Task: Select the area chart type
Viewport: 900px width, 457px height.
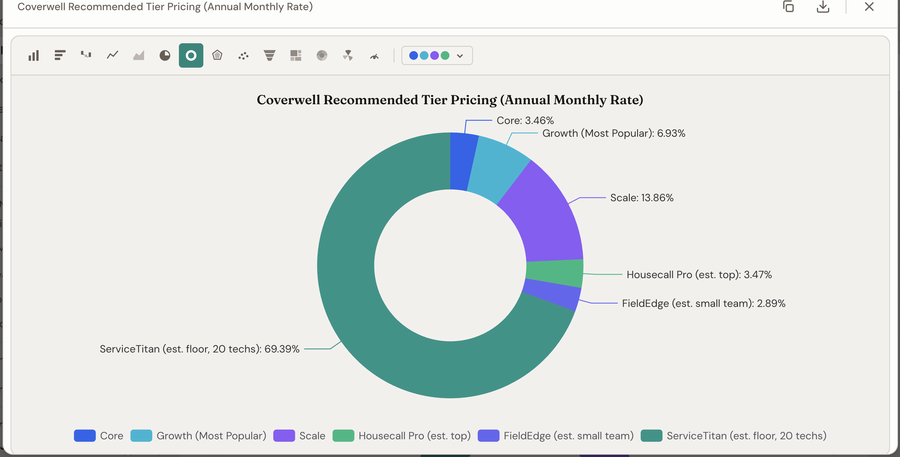Action: tap(139, 56)
